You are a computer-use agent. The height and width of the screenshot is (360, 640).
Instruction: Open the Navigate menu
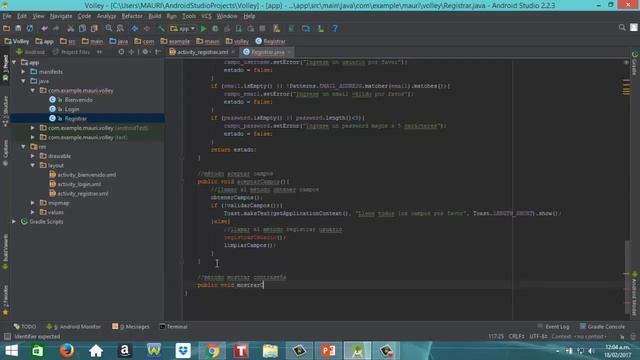point(61,16)
